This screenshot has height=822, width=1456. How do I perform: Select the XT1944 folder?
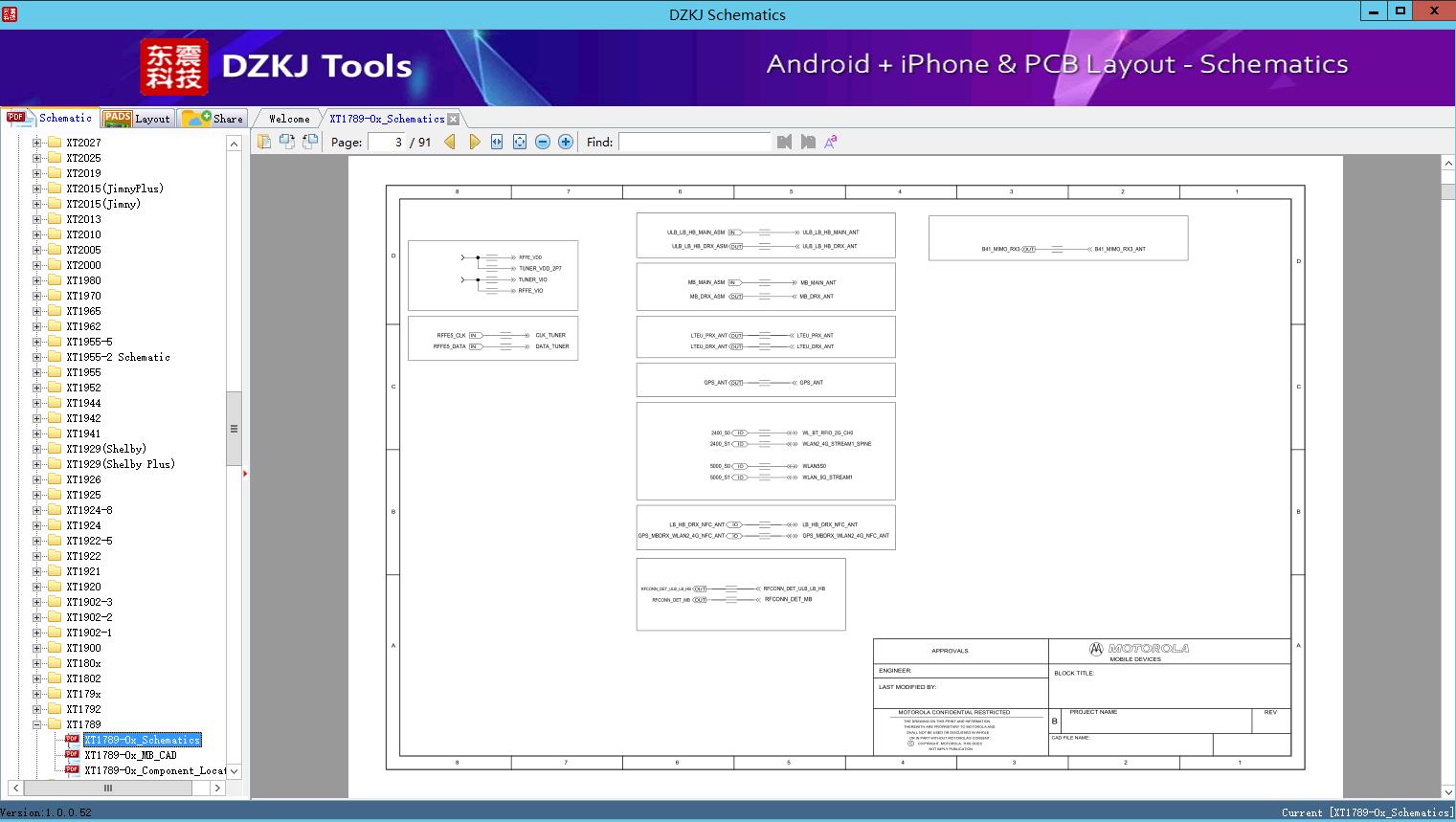(x=83, y=403)
